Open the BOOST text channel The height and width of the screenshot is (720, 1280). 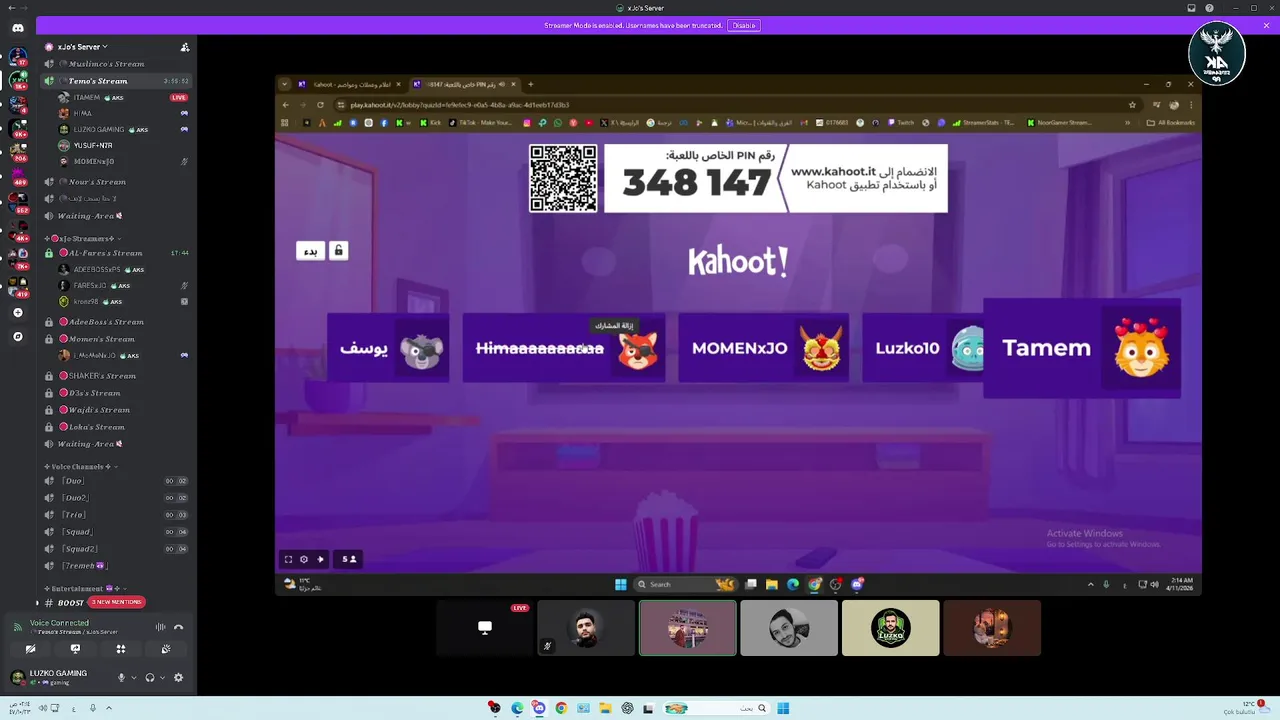tap(70, 603)
